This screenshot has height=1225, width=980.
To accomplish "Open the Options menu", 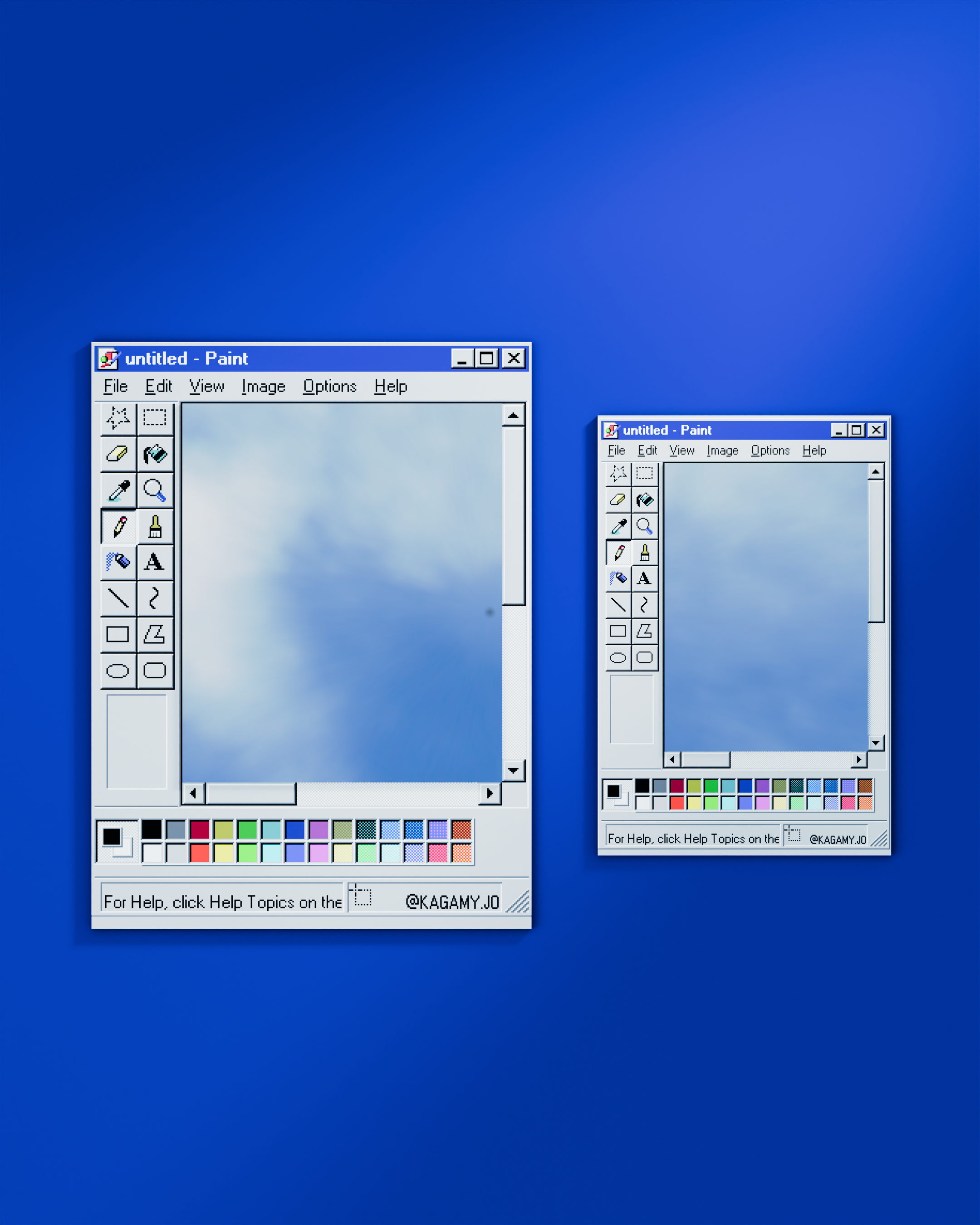I will [330, 386].
